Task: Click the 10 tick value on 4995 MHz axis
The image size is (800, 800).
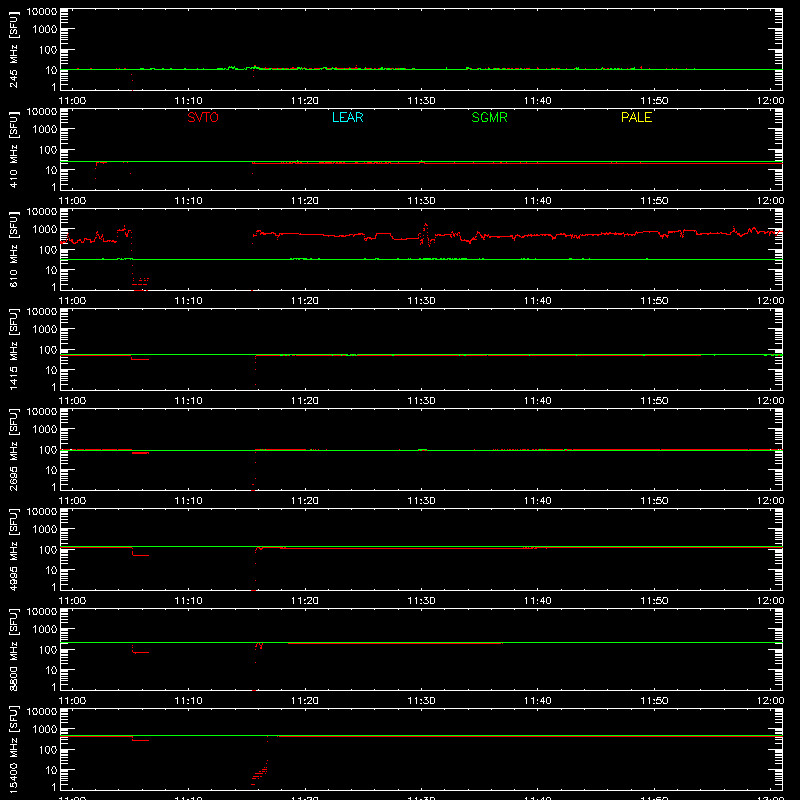Action: click(x=51, y=570)
